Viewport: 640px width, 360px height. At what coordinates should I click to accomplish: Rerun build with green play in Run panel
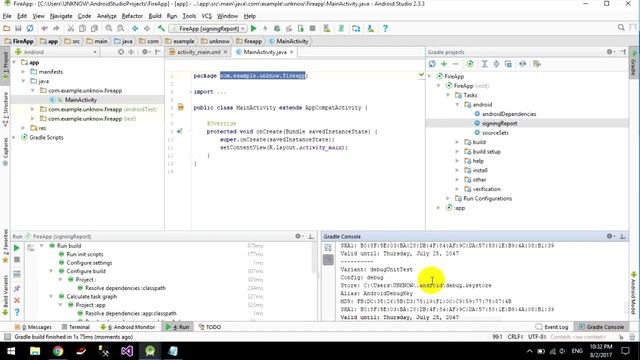click(x=17, y=248)
